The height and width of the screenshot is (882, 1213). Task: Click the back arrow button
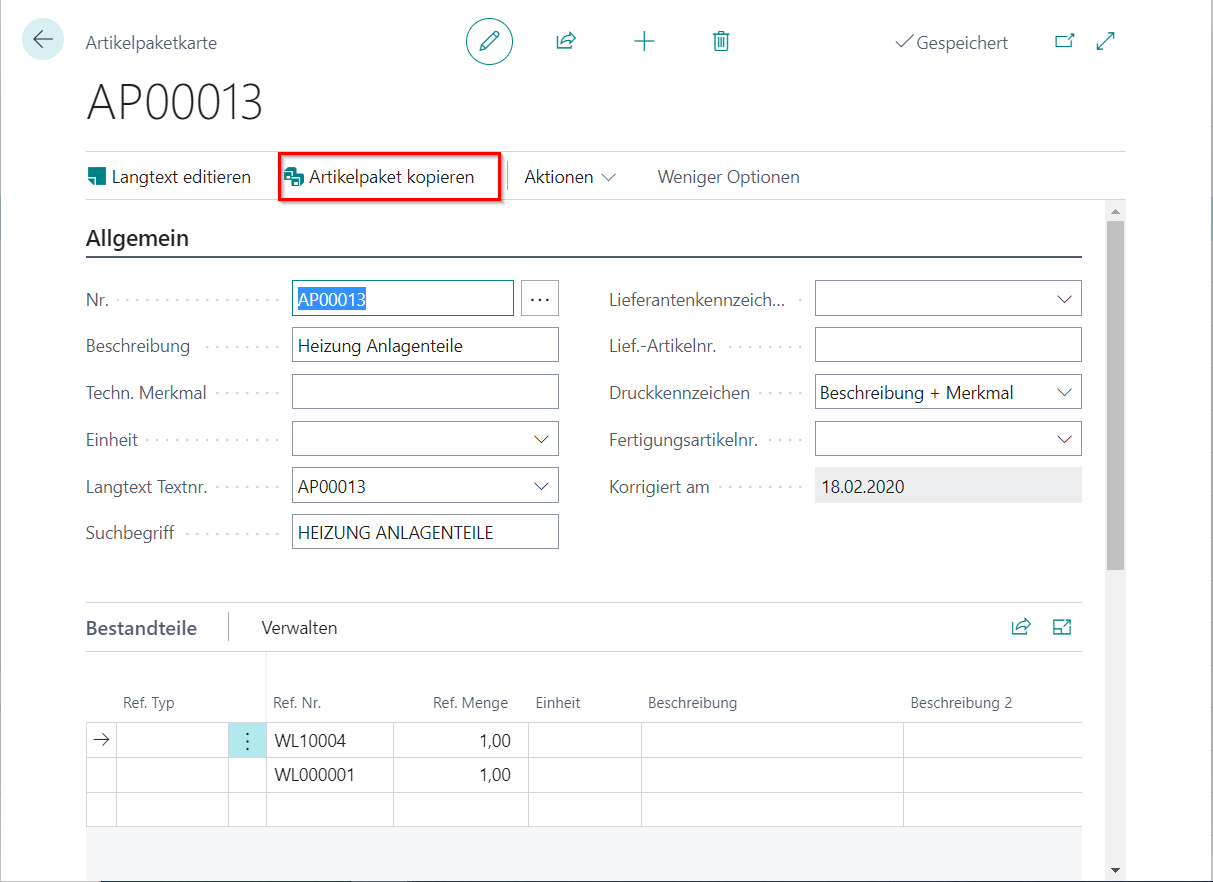click(42, 40)
